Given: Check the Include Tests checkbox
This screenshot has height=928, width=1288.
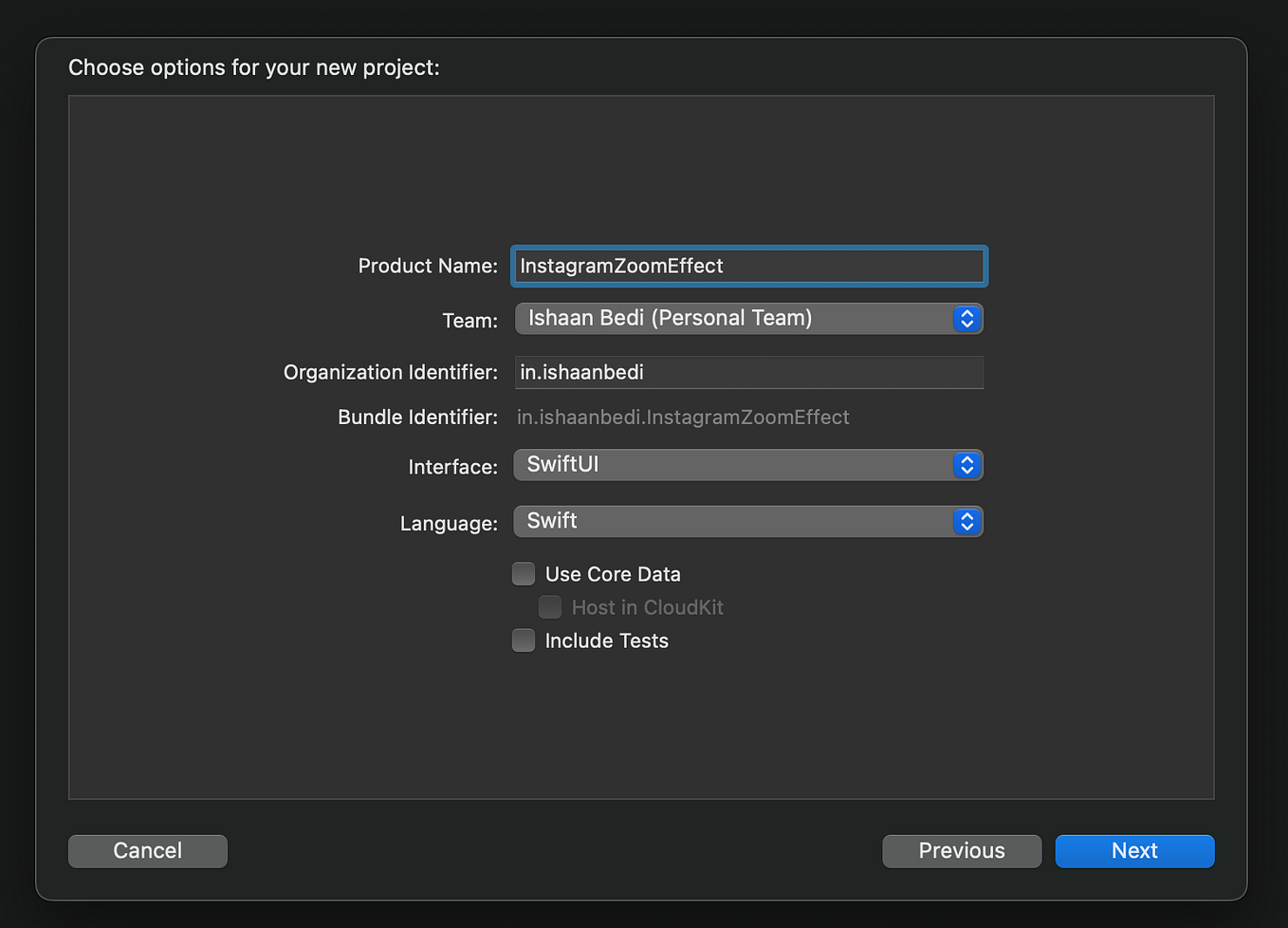Looking at the screenshot, I should tap(524, 640).
